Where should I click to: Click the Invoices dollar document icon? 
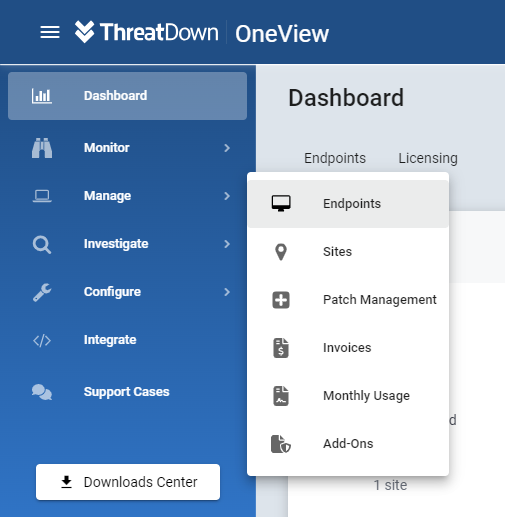click(x=281, y=348)
